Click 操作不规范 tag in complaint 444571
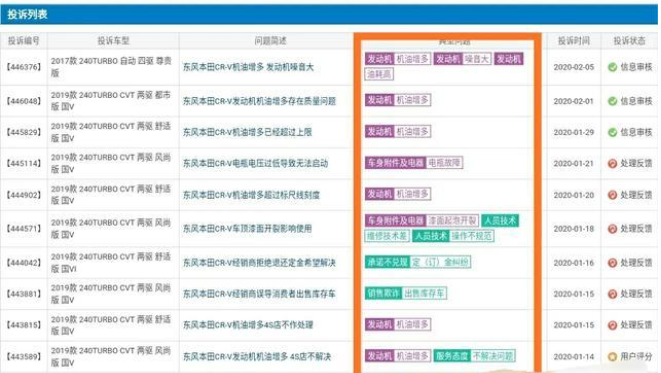 pos(471,236)
